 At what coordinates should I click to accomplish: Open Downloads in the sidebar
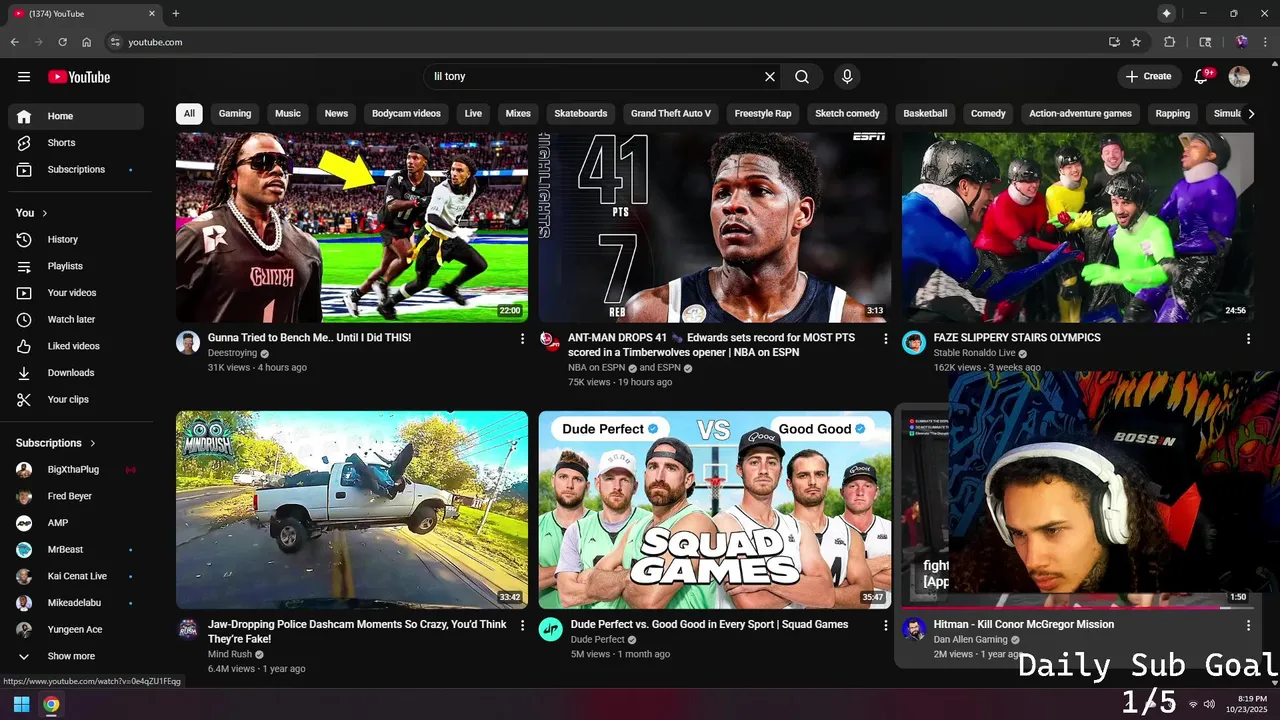(76, 373)
